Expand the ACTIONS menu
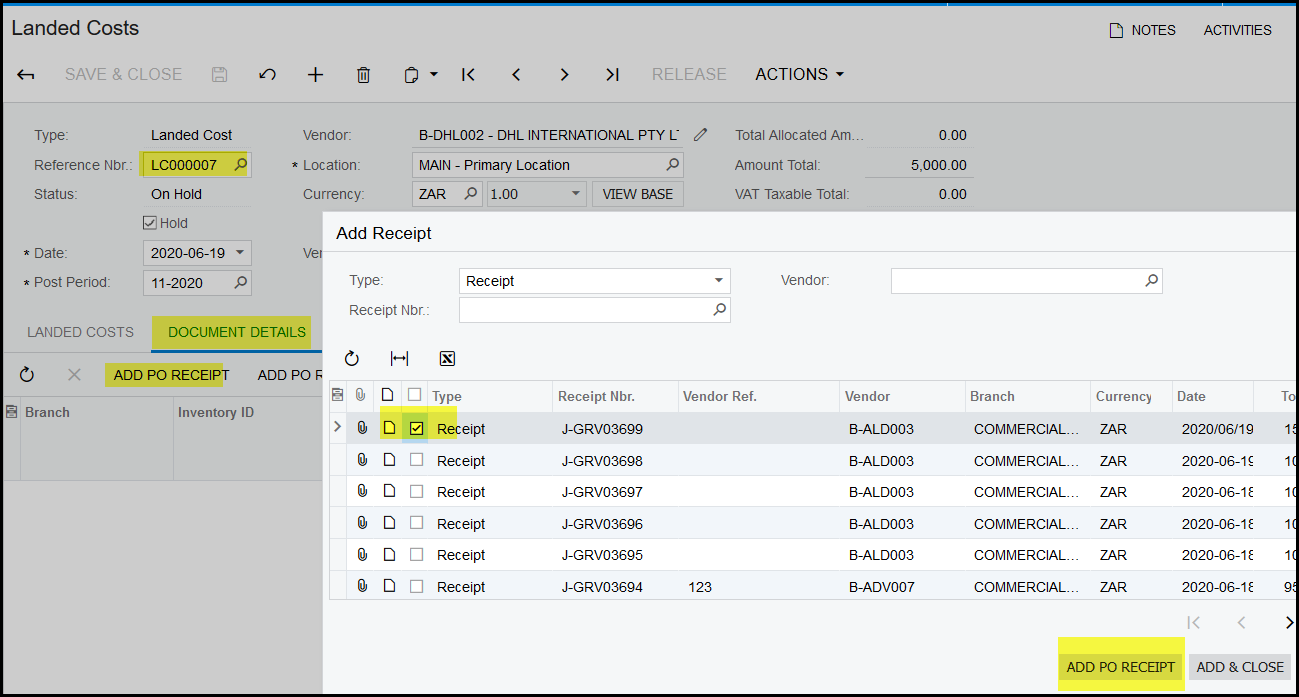 (799, 75)
